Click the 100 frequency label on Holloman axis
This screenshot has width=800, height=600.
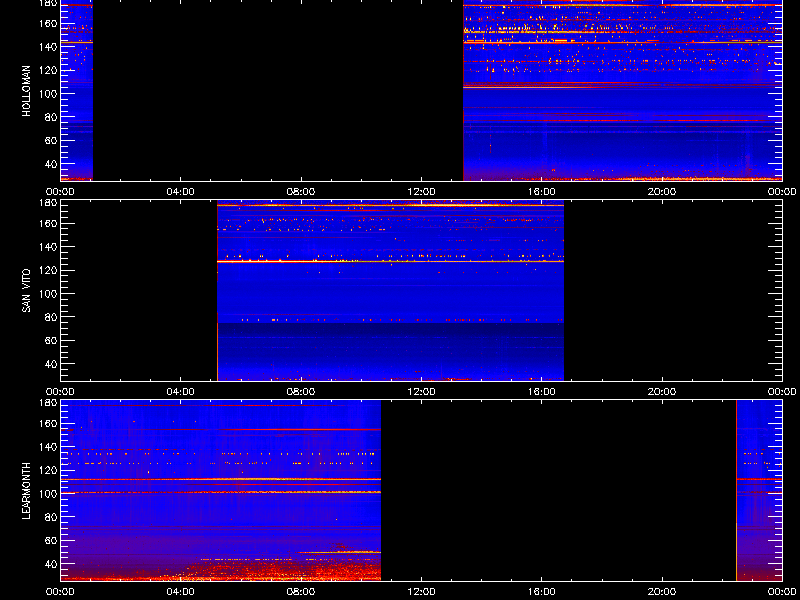(48, 93)
